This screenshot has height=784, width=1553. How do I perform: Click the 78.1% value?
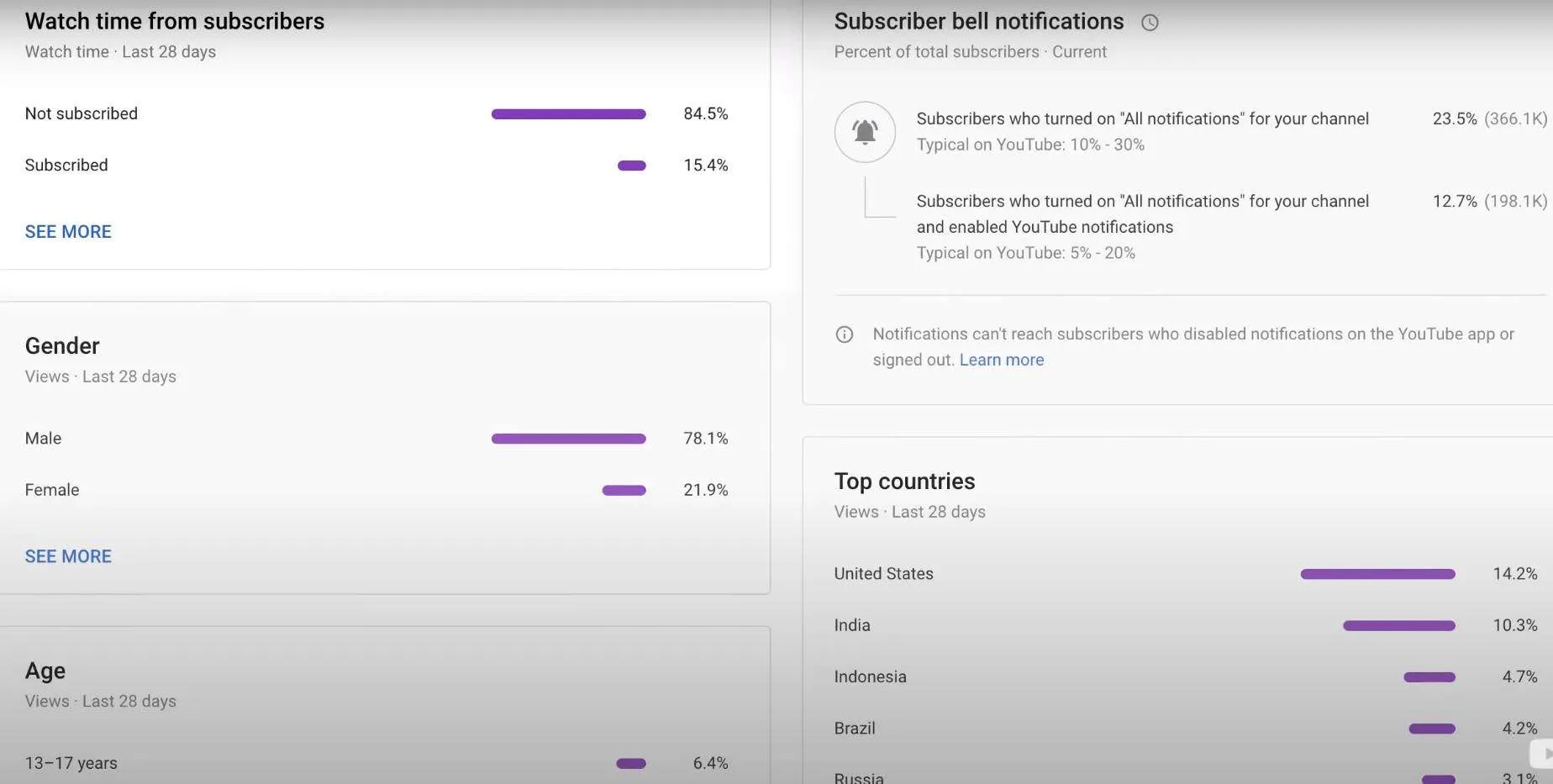click(x=706, y=438)
